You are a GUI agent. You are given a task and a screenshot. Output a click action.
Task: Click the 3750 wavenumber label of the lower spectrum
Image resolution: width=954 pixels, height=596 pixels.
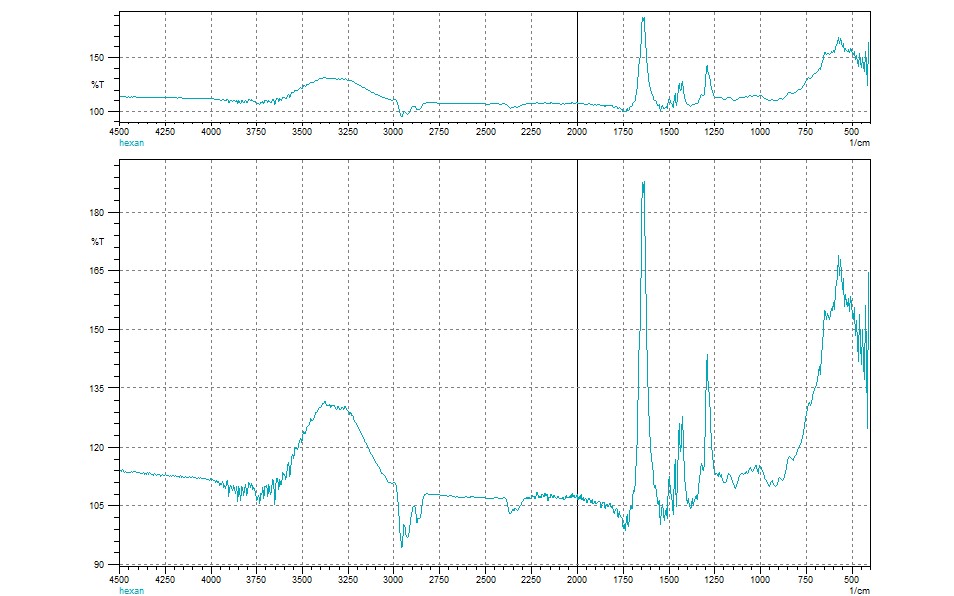[256, 580]
